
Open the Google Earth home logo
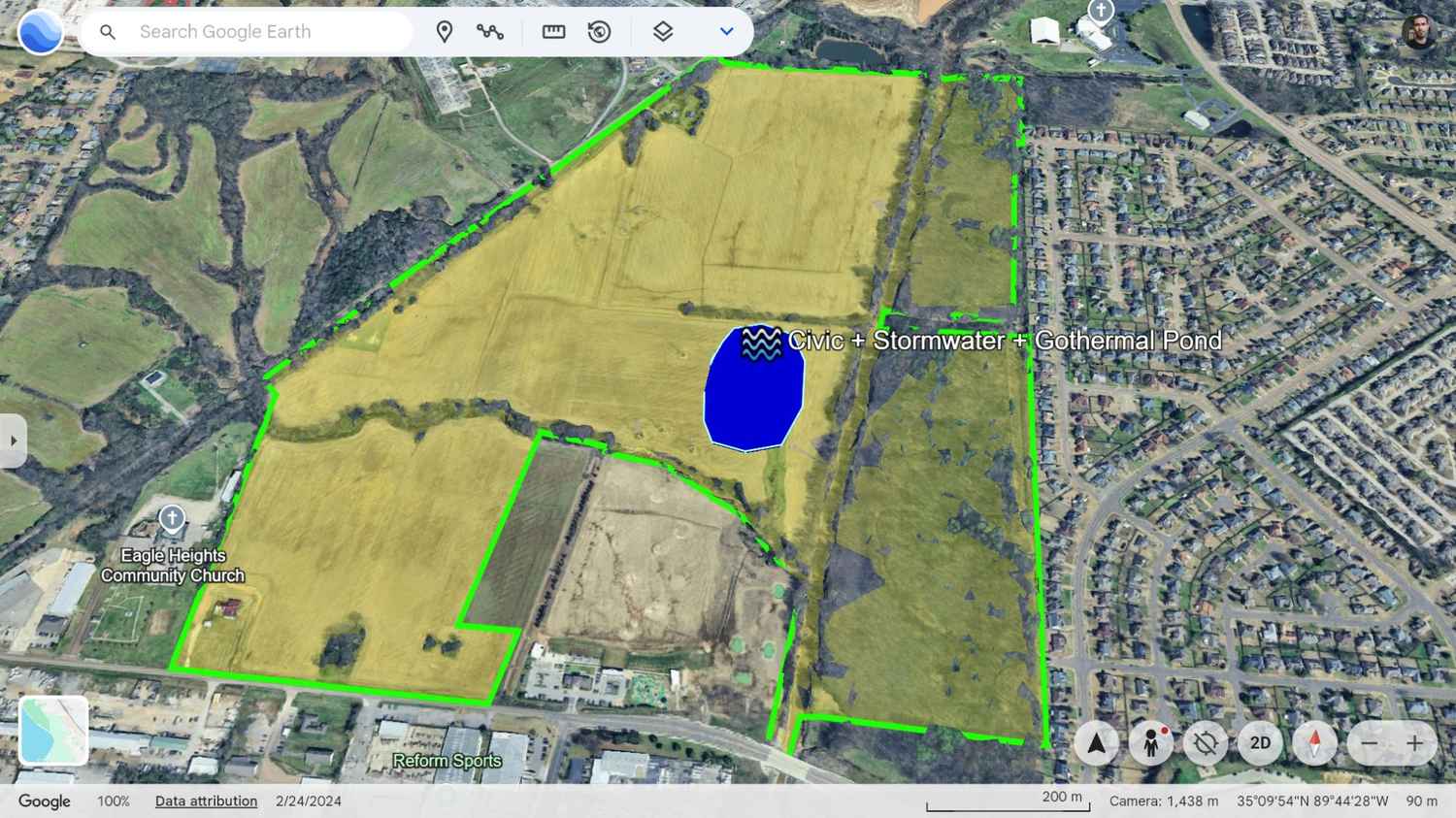pyautogui.click(x=40, y=32)
